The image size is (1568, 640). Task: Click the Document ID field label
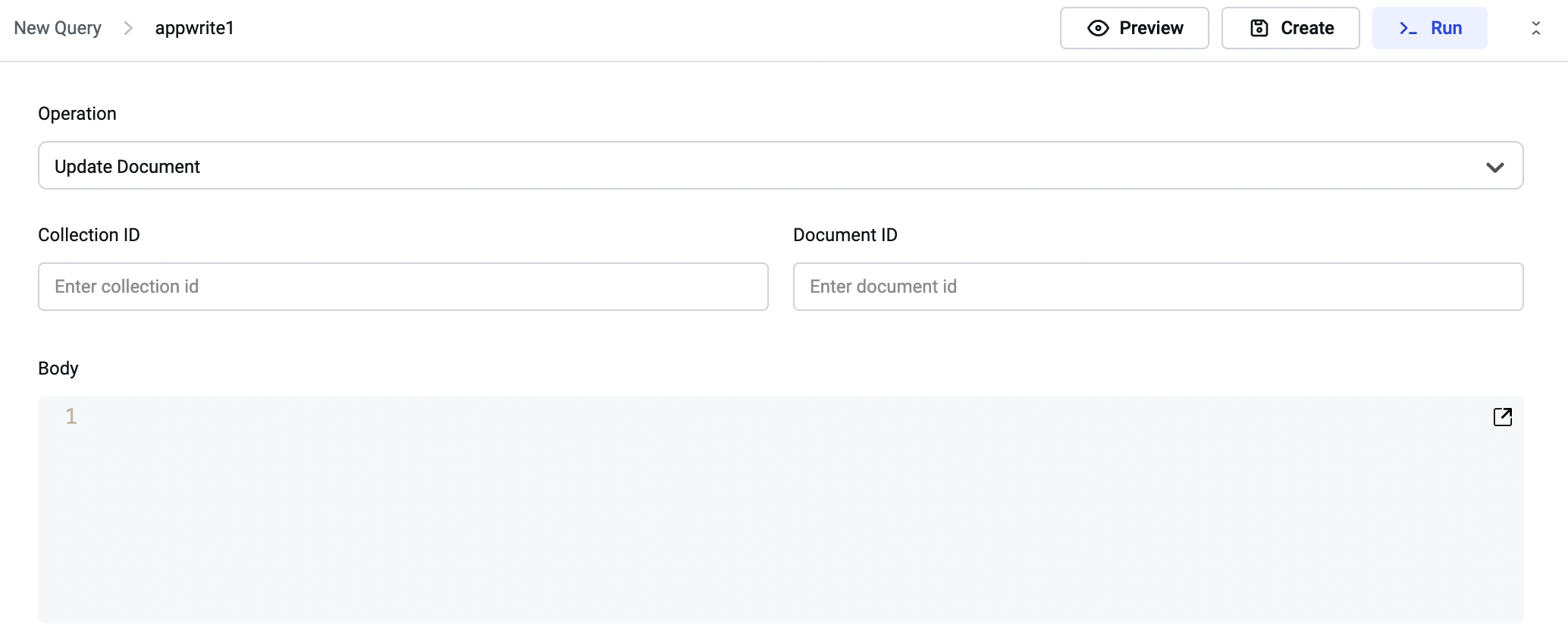click(x=845, y=235)
